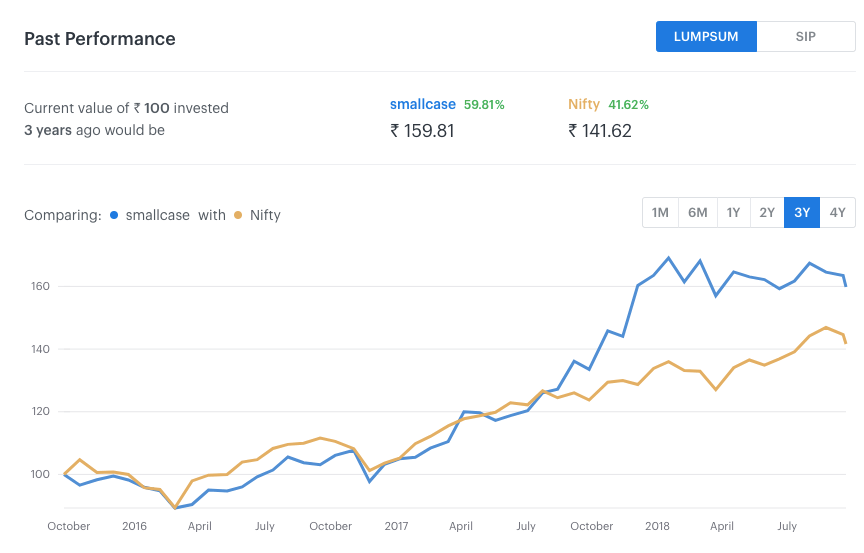Viewport: 864px width, 553px height.
Task: Click the orange Nifty legend dot
Action: point(238,215)
